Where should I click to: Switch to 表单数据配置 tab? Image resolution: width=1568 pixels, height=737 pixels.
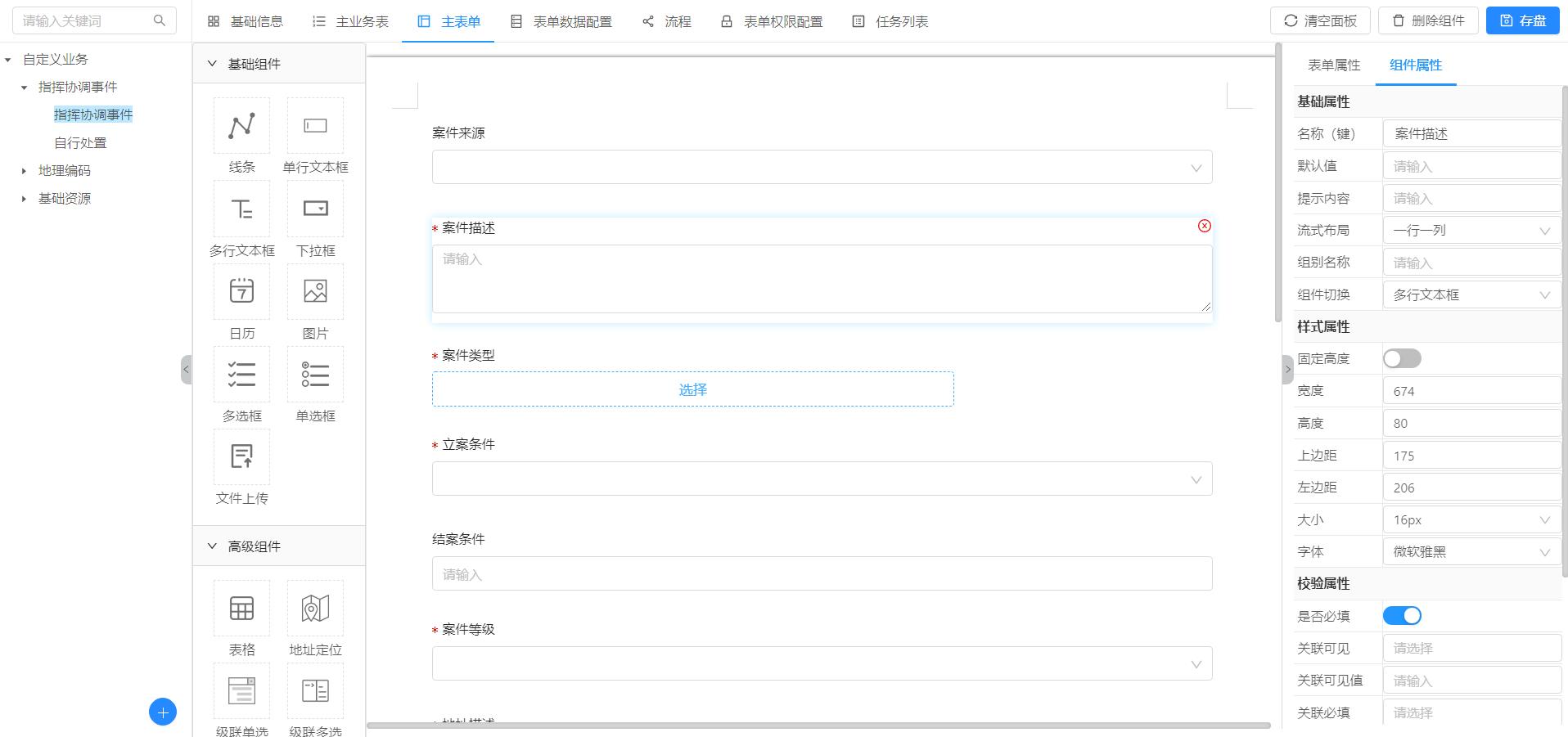click(561, 21)
